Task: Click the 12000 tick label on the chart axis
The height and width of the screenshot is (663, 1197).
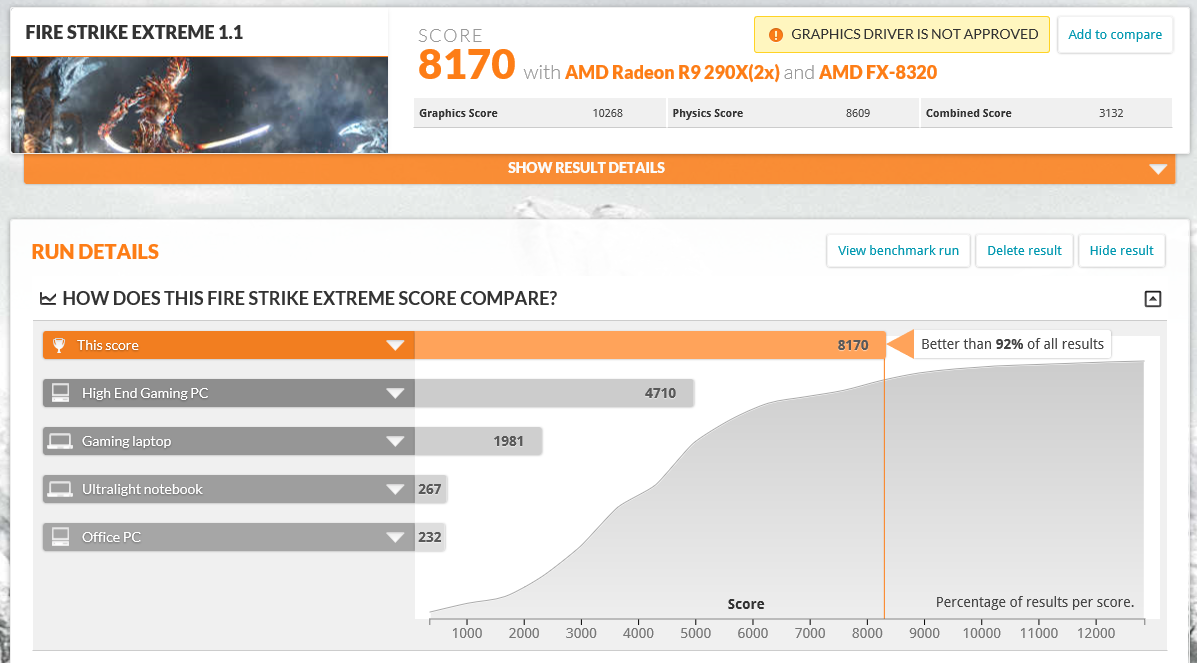Action: pyautogui.click(x=1096, y=633)
